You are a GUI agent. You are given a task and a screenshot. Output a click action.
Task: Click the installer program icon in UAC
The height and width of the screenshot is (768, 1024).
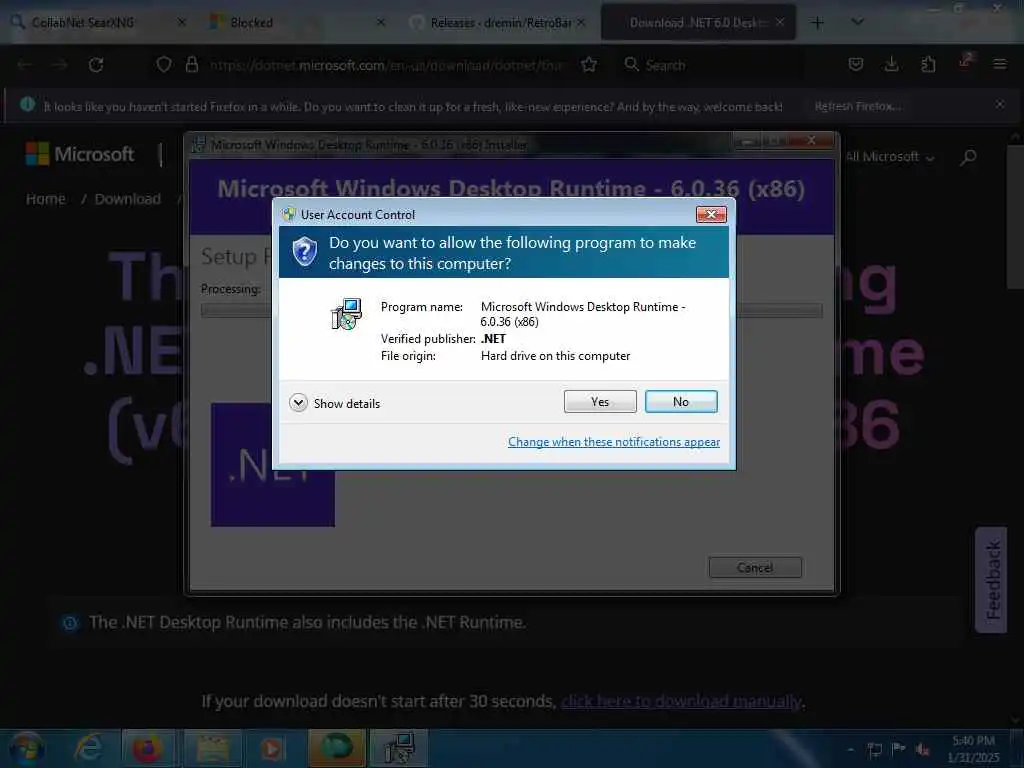(346, 314)
